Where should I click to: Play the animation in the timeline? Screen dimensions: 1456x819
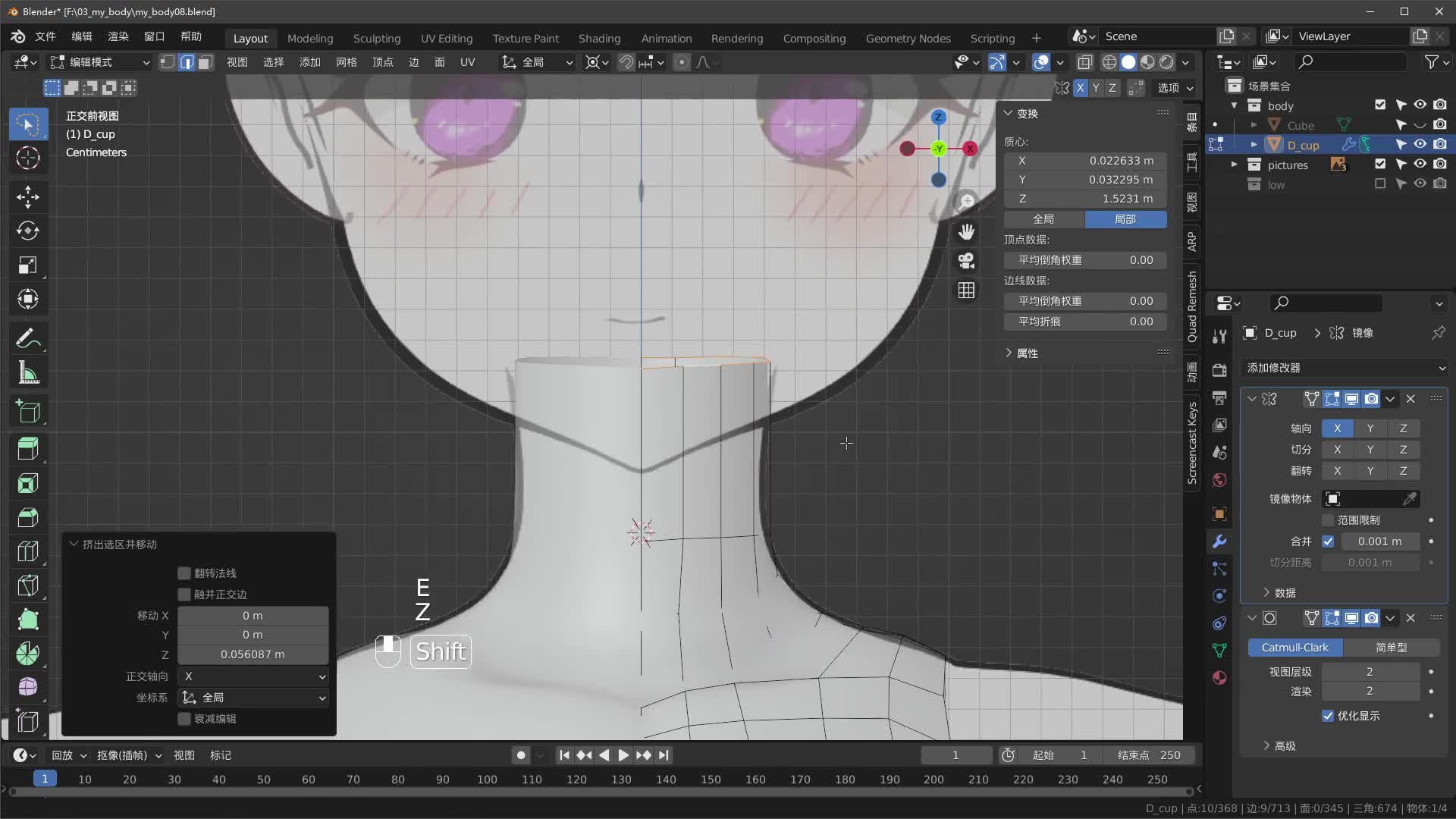(623, 755)
